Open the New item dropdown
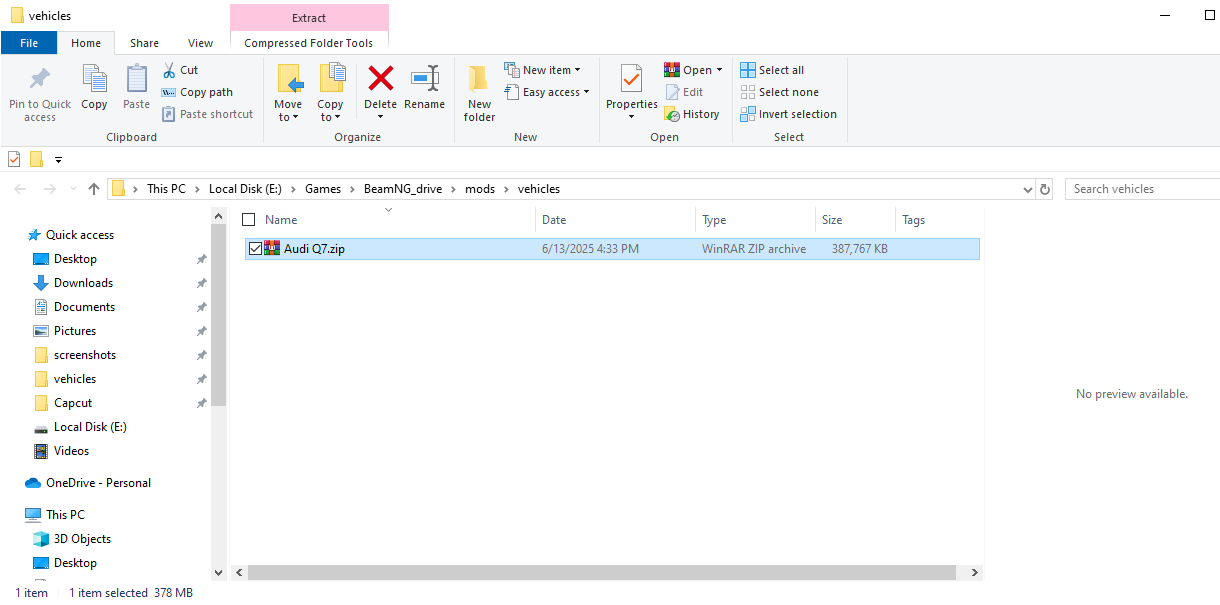The height and width of the screenshot is (605, 1220). [543, 70]
